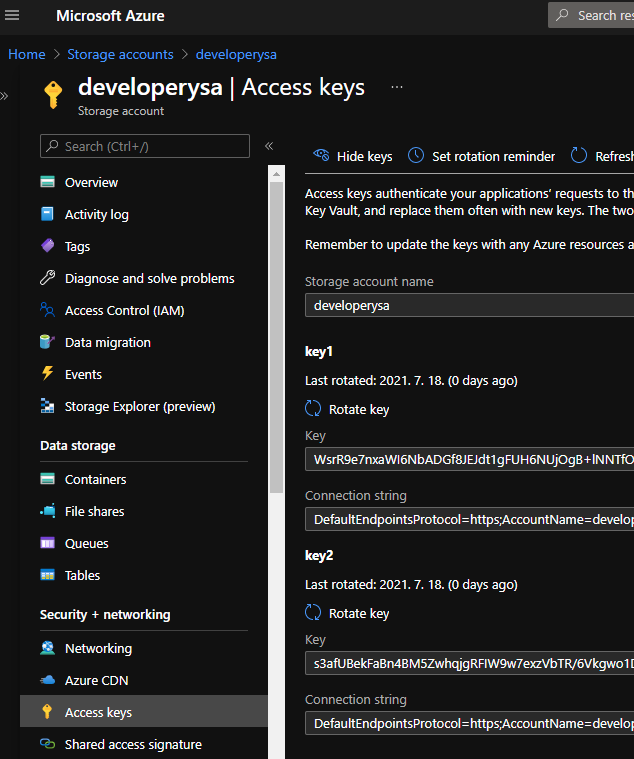The width and height of the screenshot is (634, 759).
Task: Click the sidebar scrollbar thumb
Action: coord(276,337)
